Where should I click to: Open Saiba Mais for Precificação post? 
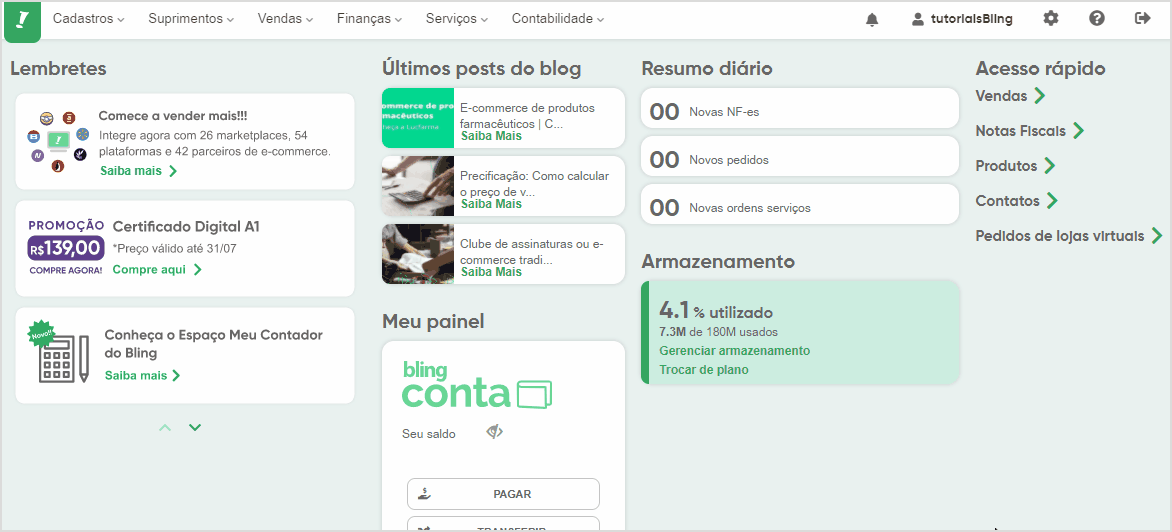[x=491, y=204]
